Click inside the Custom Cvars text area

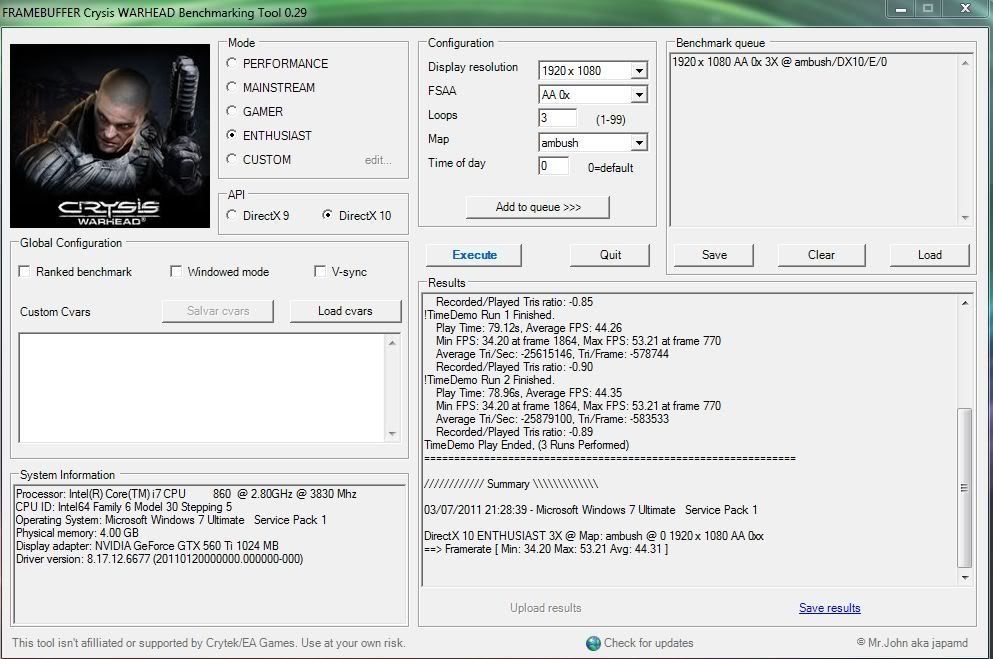pyautogui.click(x=201, y=387)
